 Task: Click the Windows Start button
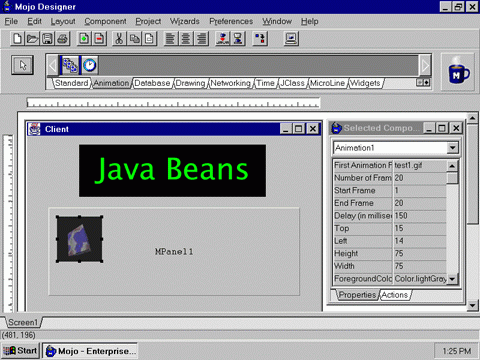click(x=20, y=351)
